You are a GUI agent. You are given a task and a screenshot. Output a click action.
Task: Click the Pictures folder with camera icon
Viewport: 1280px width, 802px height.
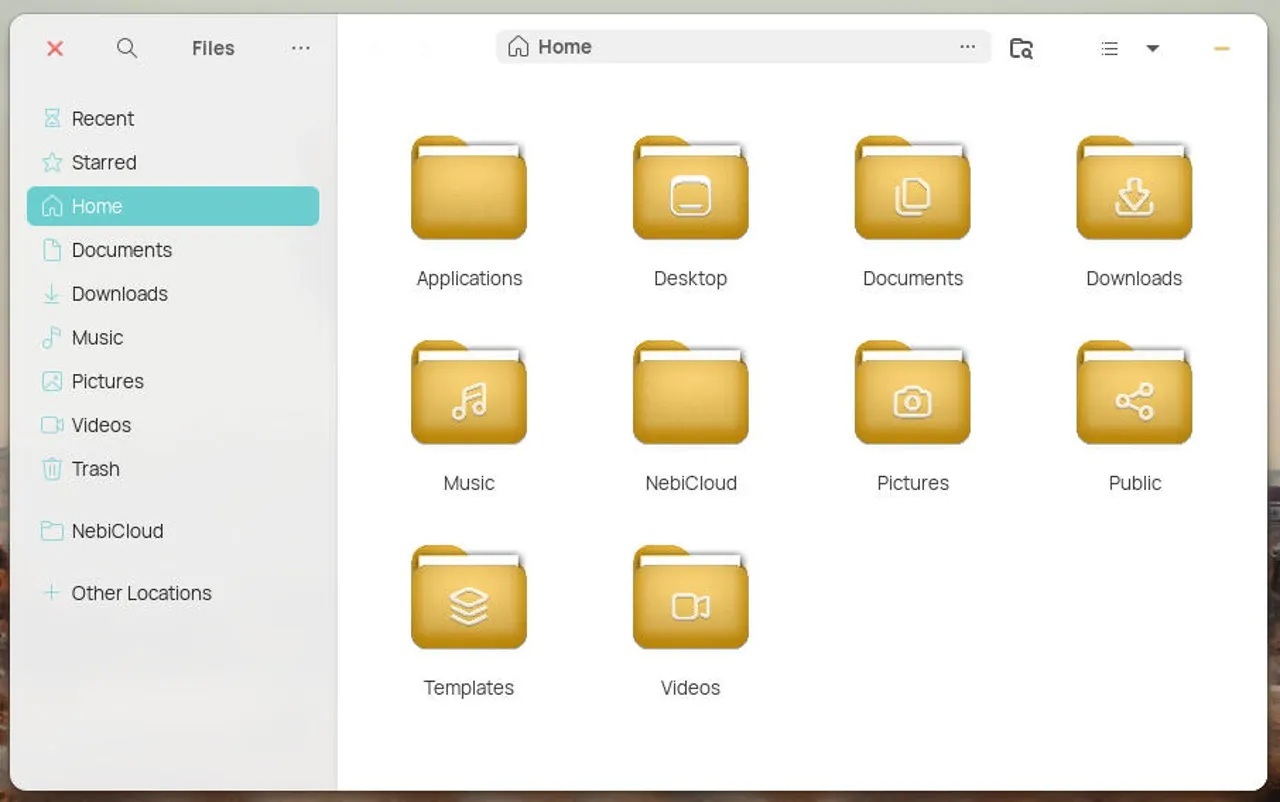[x=912, y=395]
